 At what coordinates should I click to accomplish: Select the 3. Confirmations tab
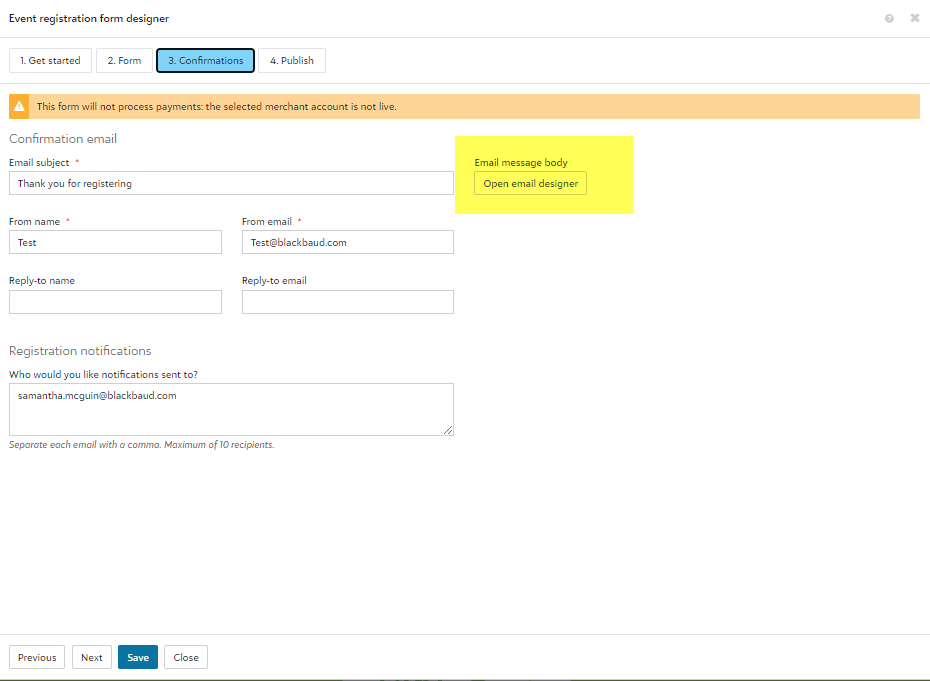tap(205, 61)
